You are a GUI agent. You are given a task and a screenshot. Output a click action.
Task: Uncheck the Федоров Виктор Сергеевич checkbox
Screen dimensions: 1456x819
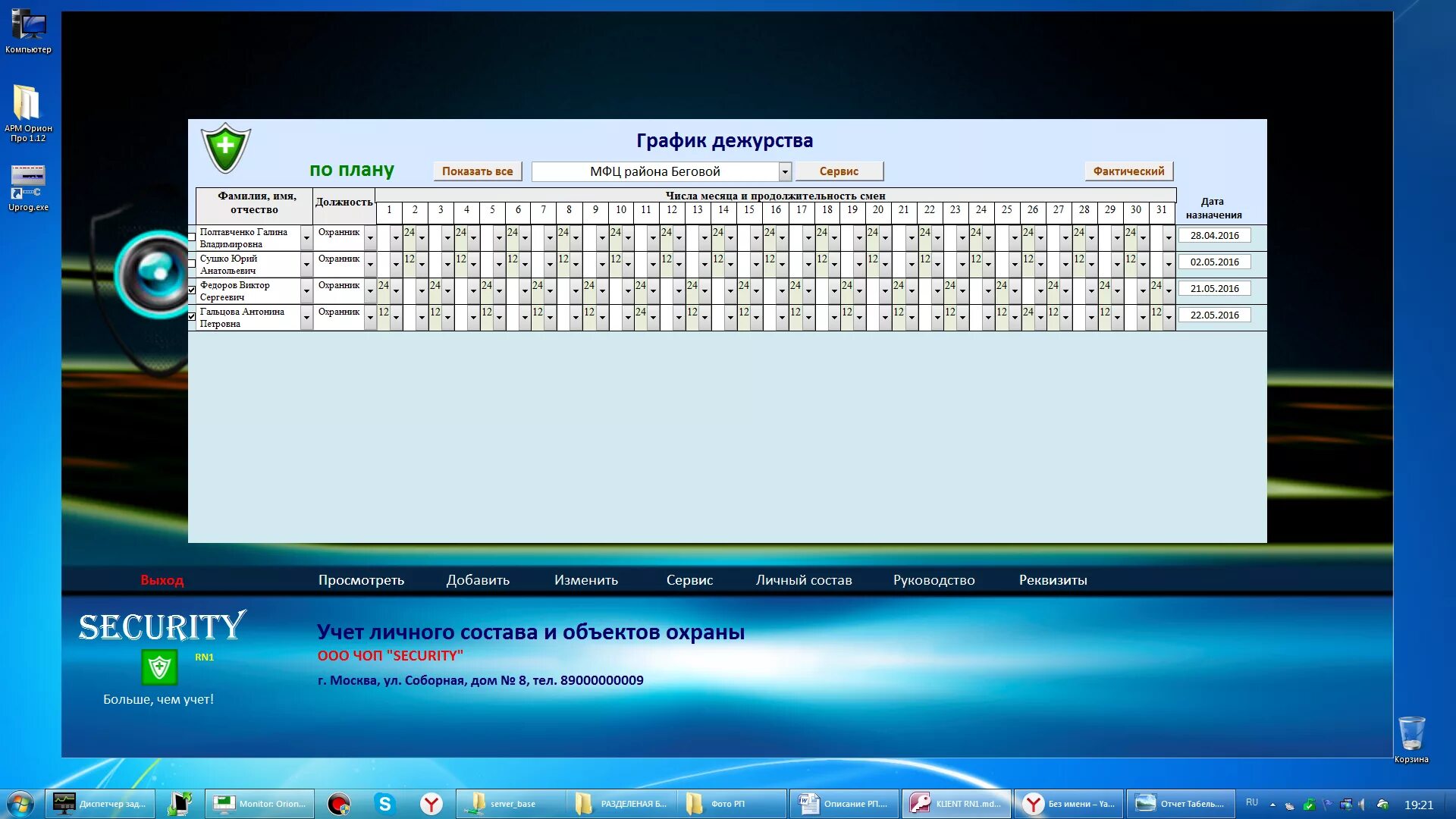click(192, 290)
